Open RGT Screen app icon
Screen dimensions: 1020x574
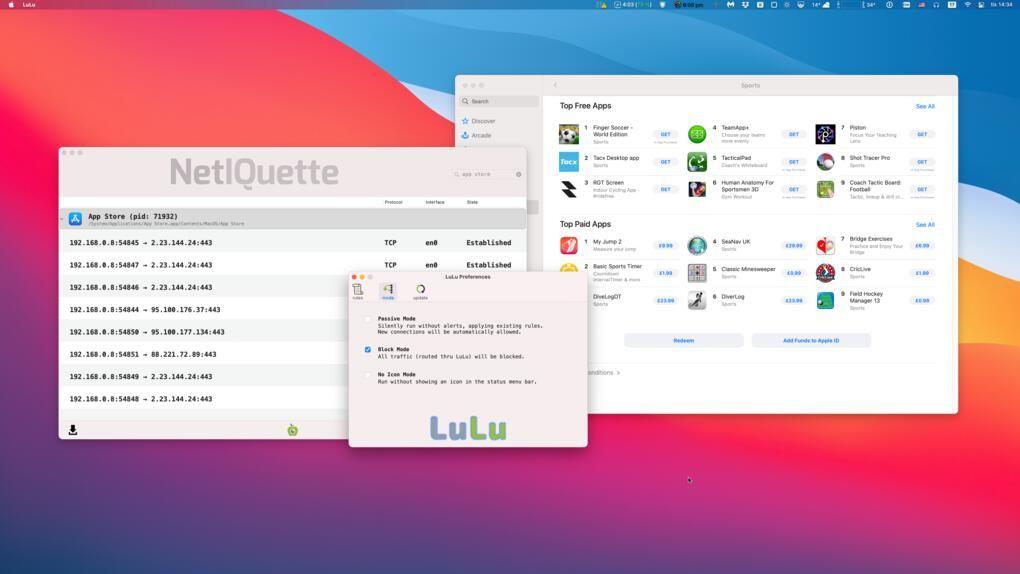point(569,189)
